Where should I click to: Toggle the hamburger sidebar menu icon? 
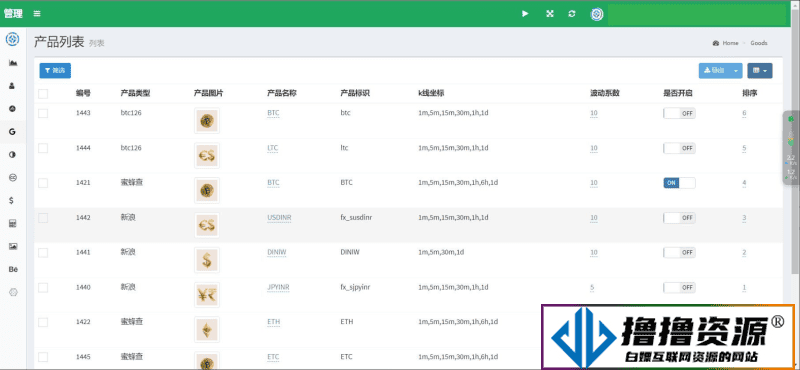tap(37, 14)
